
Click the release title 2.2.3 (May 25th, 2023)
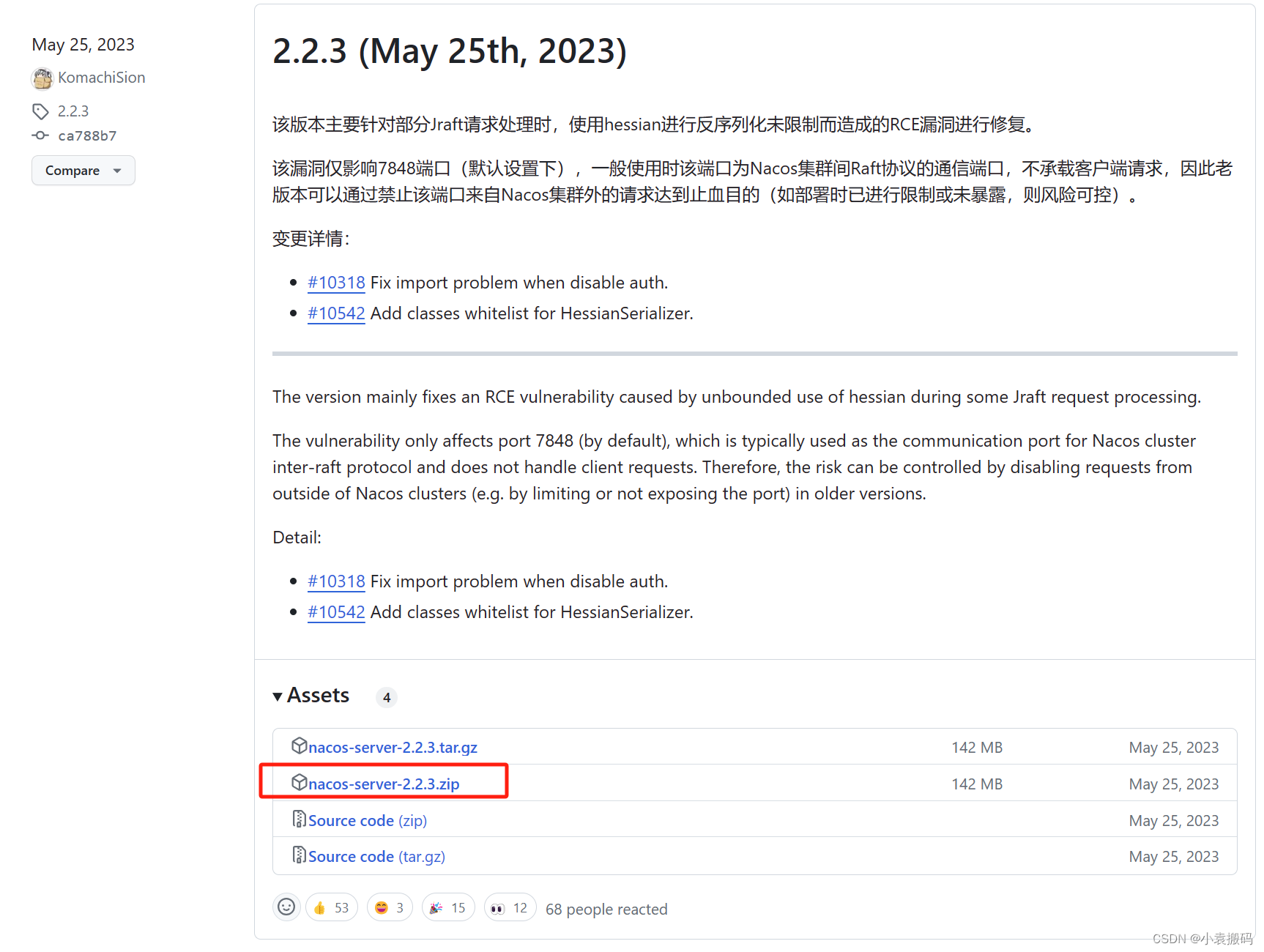pos(450,51)
